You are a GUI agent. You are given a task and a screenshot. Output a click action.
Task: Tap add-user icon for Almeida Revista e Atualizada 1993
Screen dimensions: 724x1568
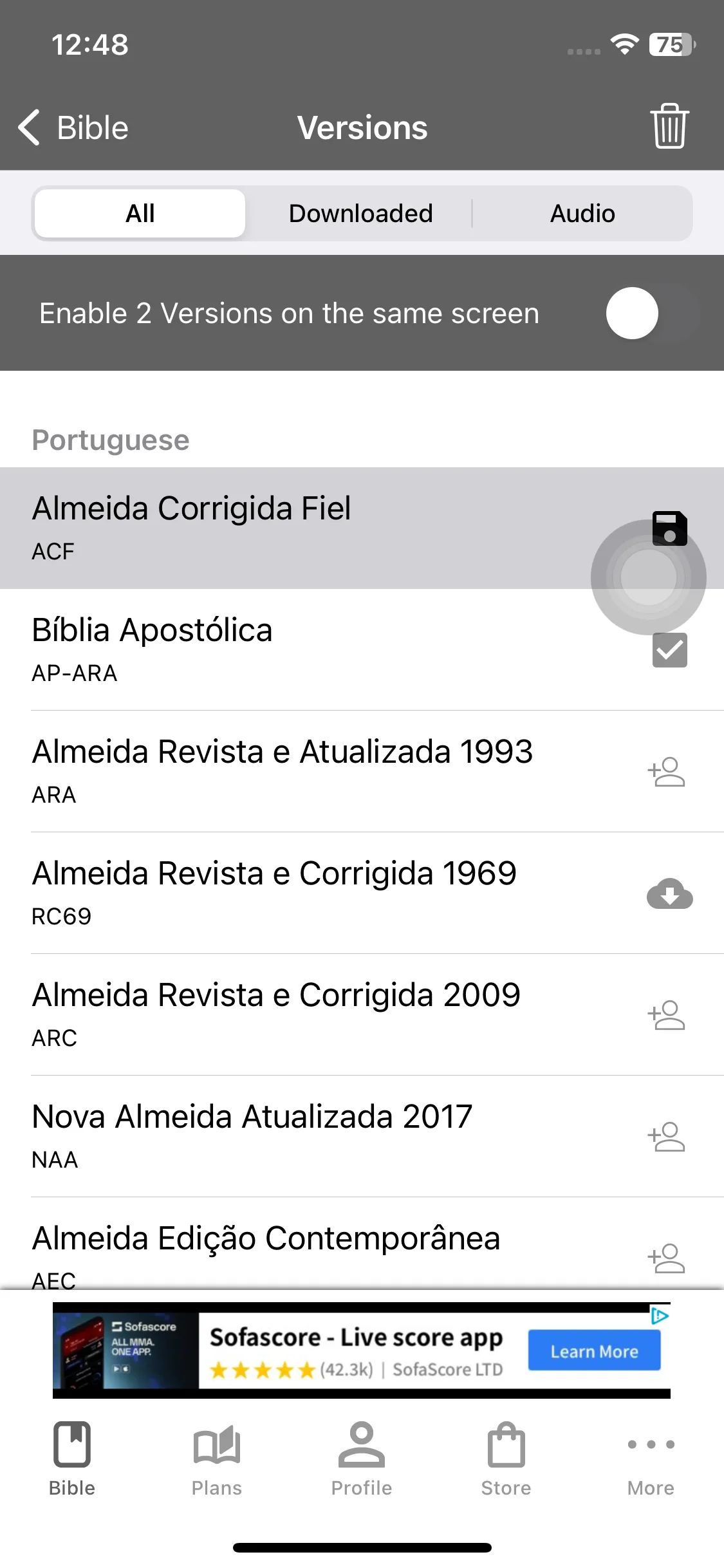tap(667, 772)
